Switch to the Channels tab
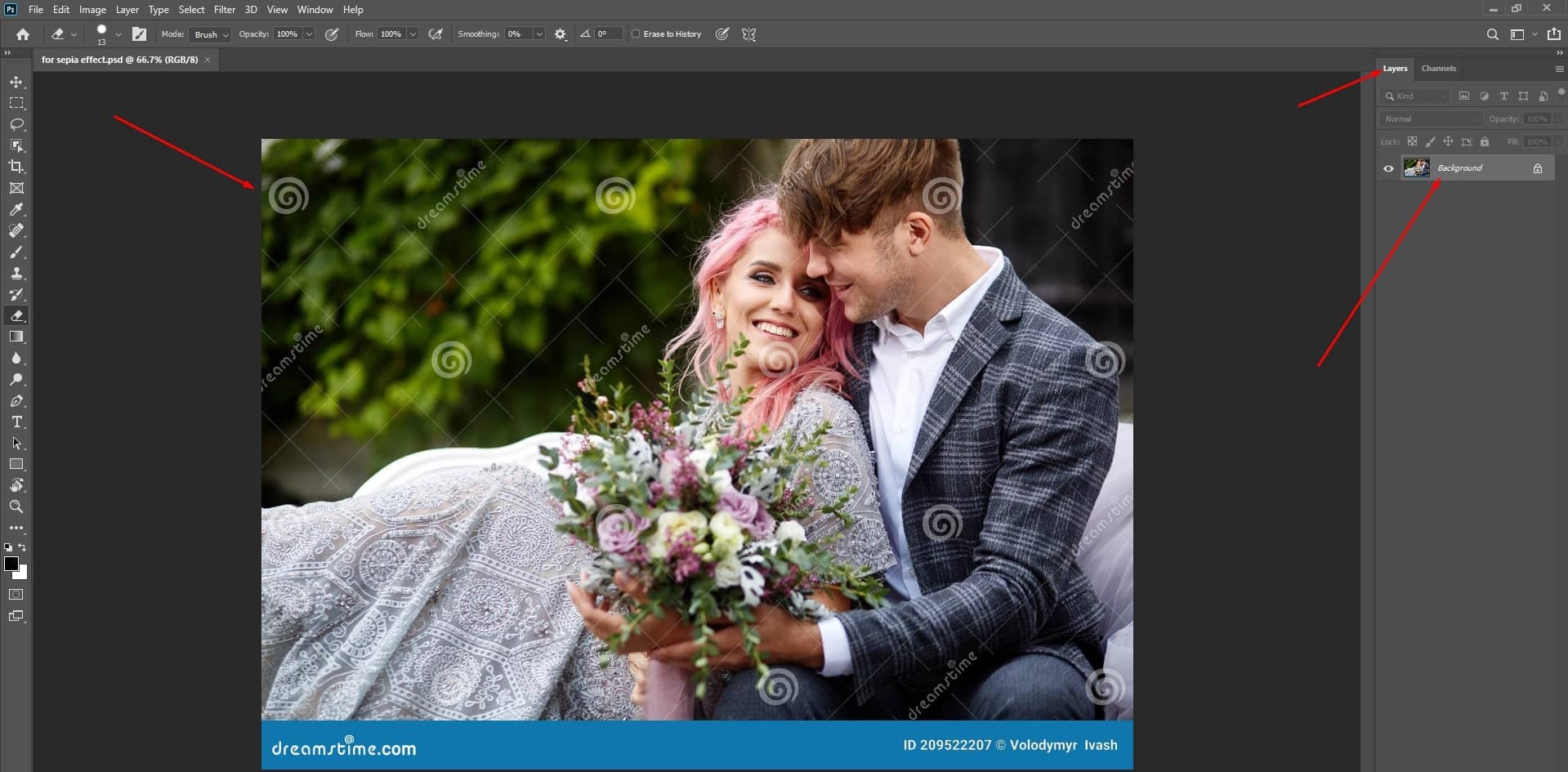The width and height of the screenshot is (1568, 772). click(1437, 69)
